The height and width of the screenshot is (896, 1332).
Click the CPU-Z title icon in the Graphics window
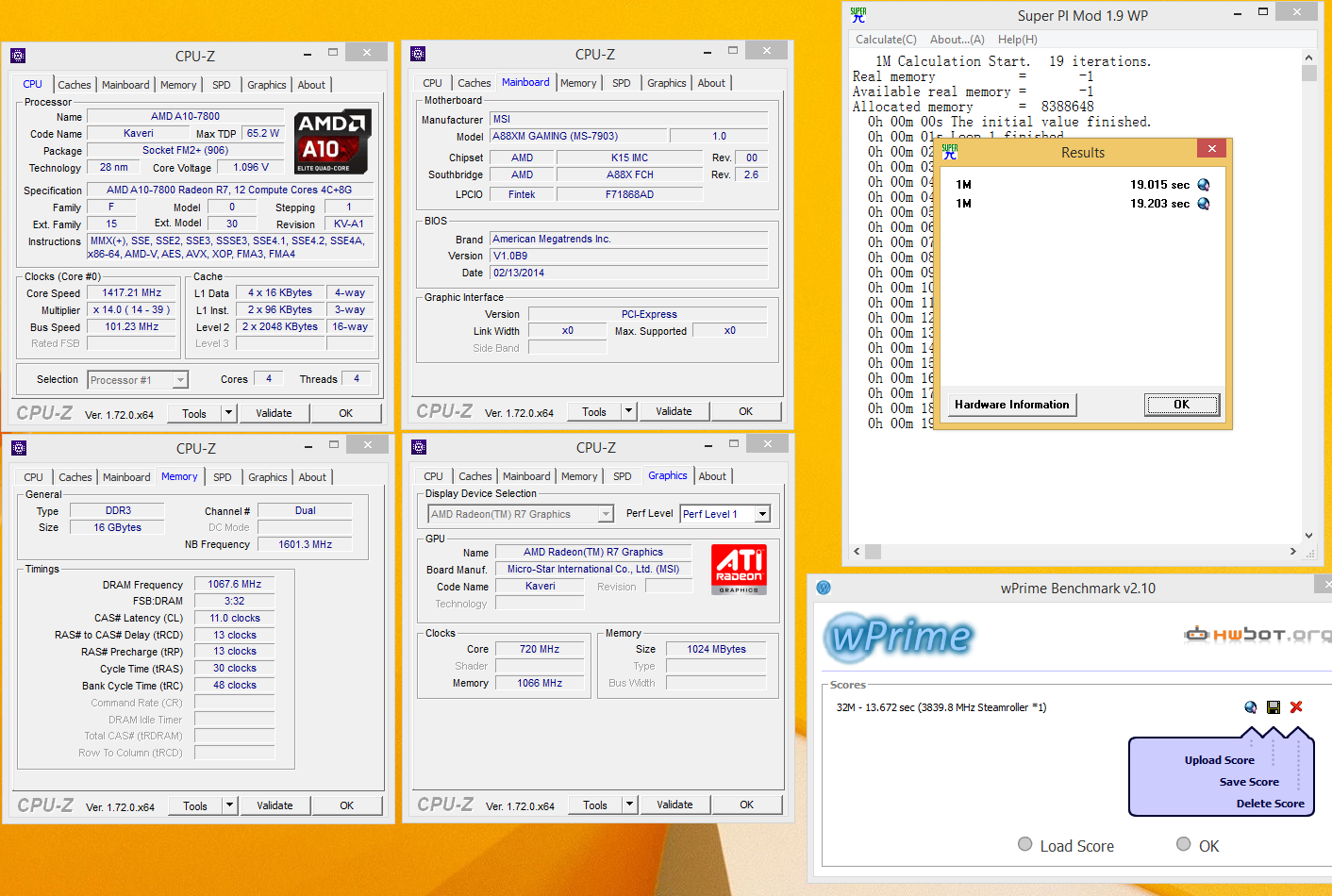tap(419, 447)
